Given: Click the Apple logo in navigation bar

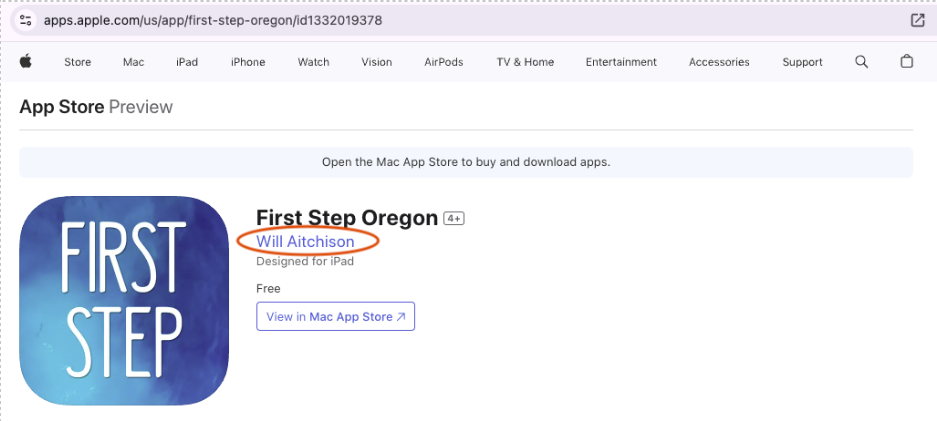Looking at the screenshot, I should pos(25,62).
